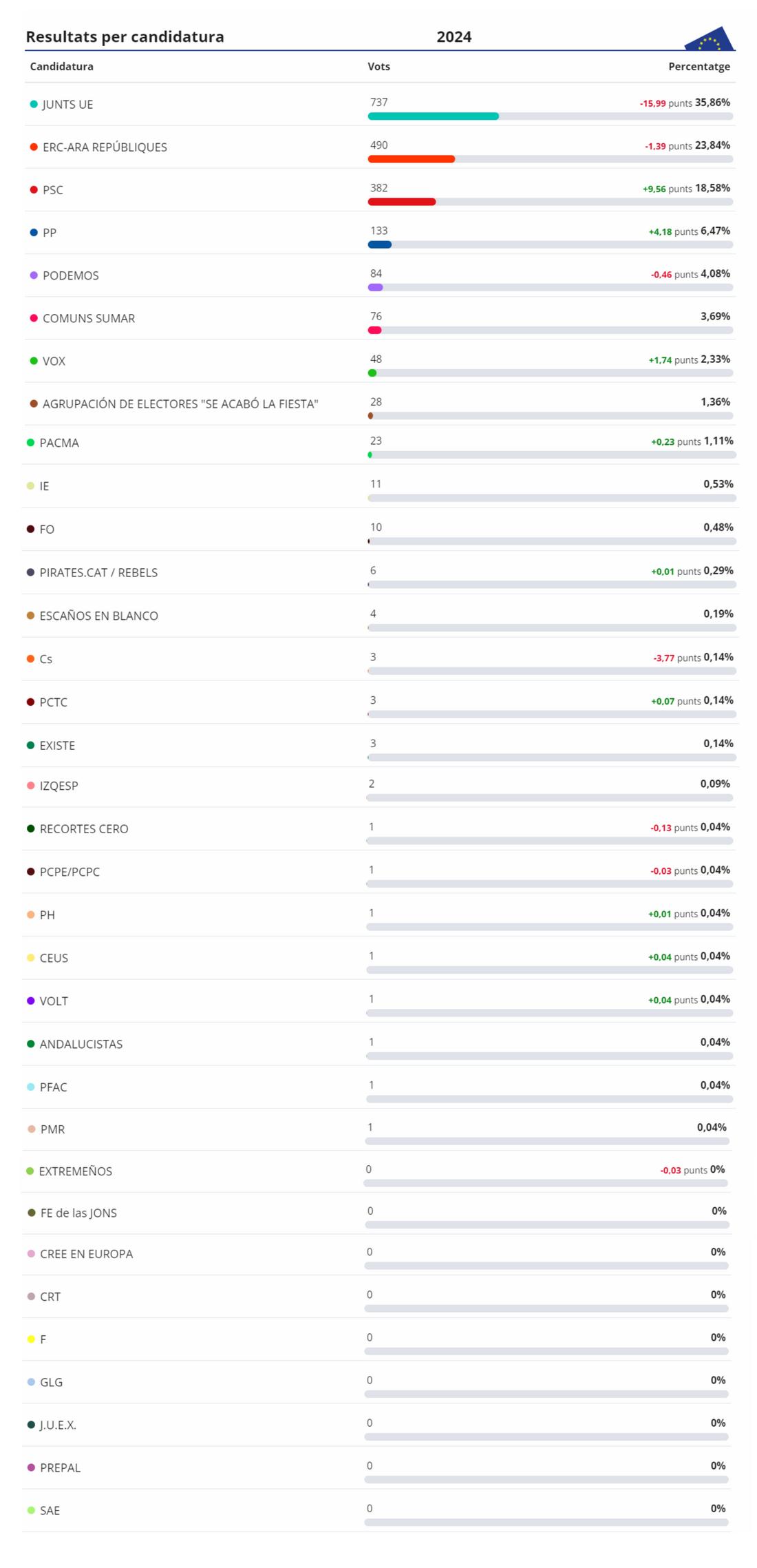Click the European Union flag icon
This screenshot has width=757, height=1568.
[710, 39]
